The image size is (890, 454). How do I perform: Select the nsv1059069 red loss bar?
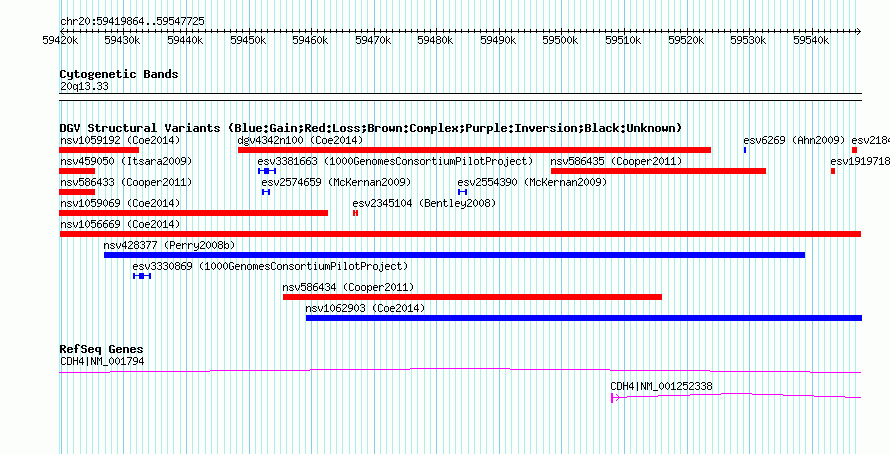click(194, 213)
